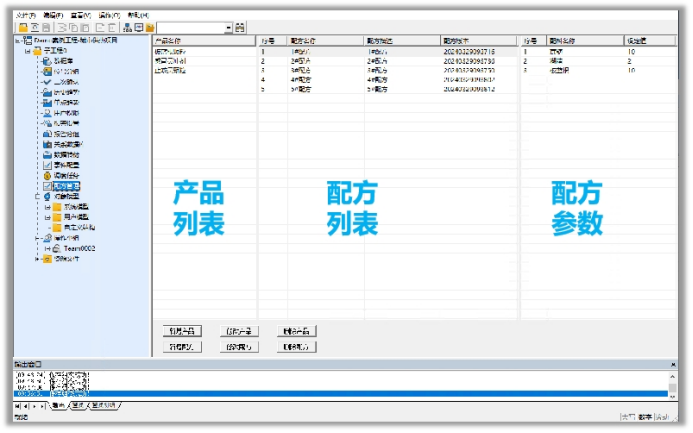
Task: Click the first yellow toolbar icon
Action: (22, 28)
